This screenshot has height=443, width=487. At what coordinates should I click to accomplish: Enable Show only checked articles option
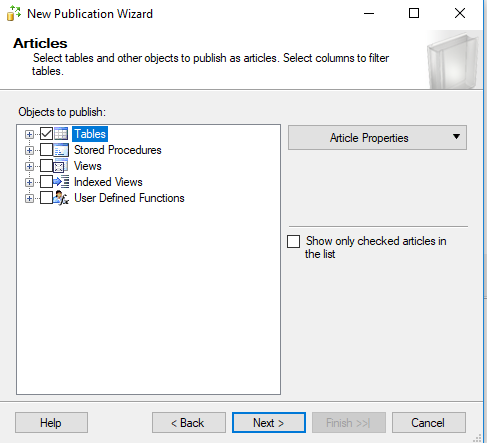[293, 241]
